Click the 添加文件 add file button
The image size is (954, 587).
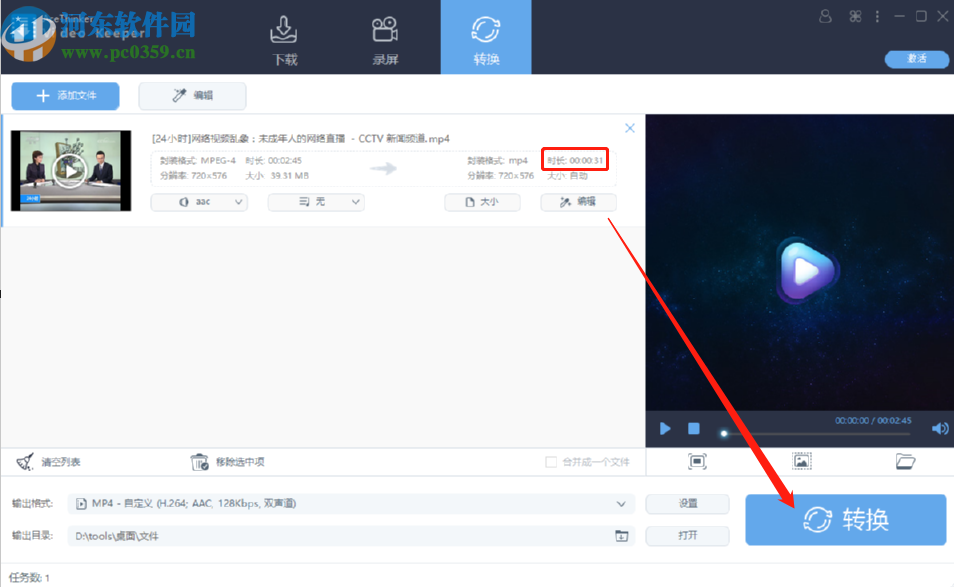[x=65, y=95]
